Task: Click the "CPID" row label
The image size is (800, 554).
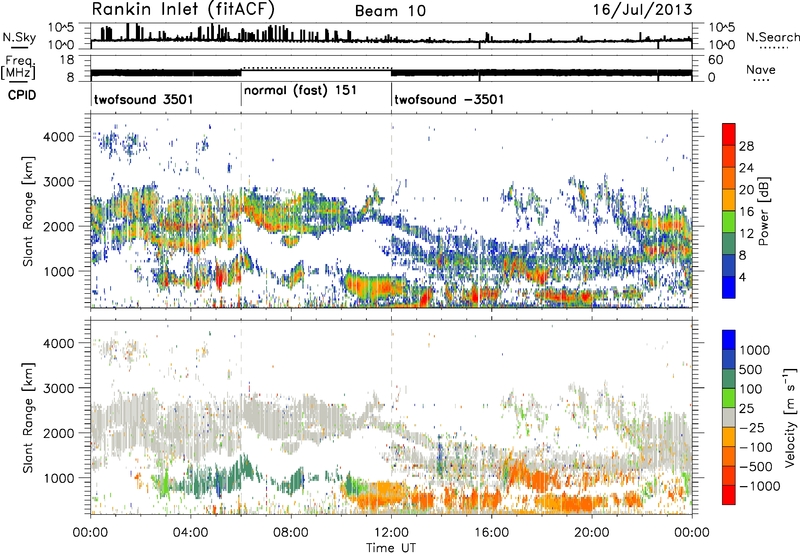Action: coord(22,95)
